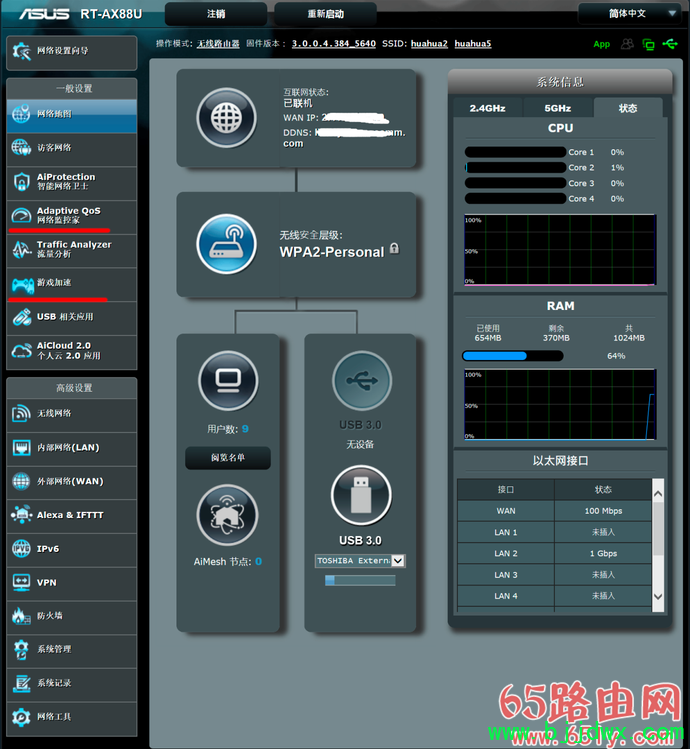
Task: Click the empty USB 3.0 port icon
Action: click(x=362, y=381)
